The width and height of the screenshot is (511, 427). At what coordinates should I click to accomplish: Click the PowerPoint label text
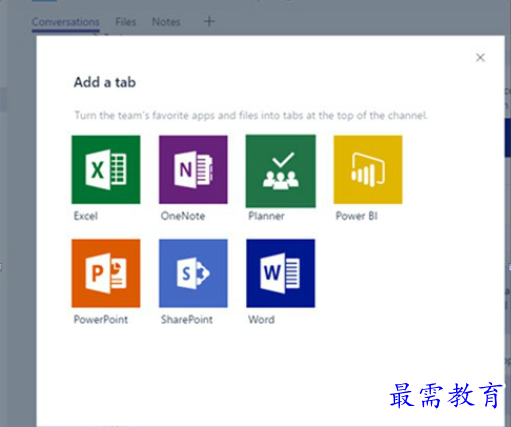pyautogui.click(x=101, y=319)
